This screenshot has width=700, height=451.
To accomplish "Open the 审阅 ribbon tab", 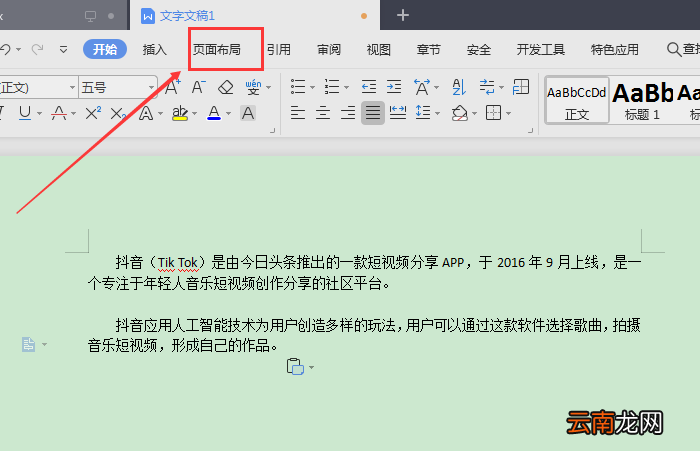I will tap(329, 49).
